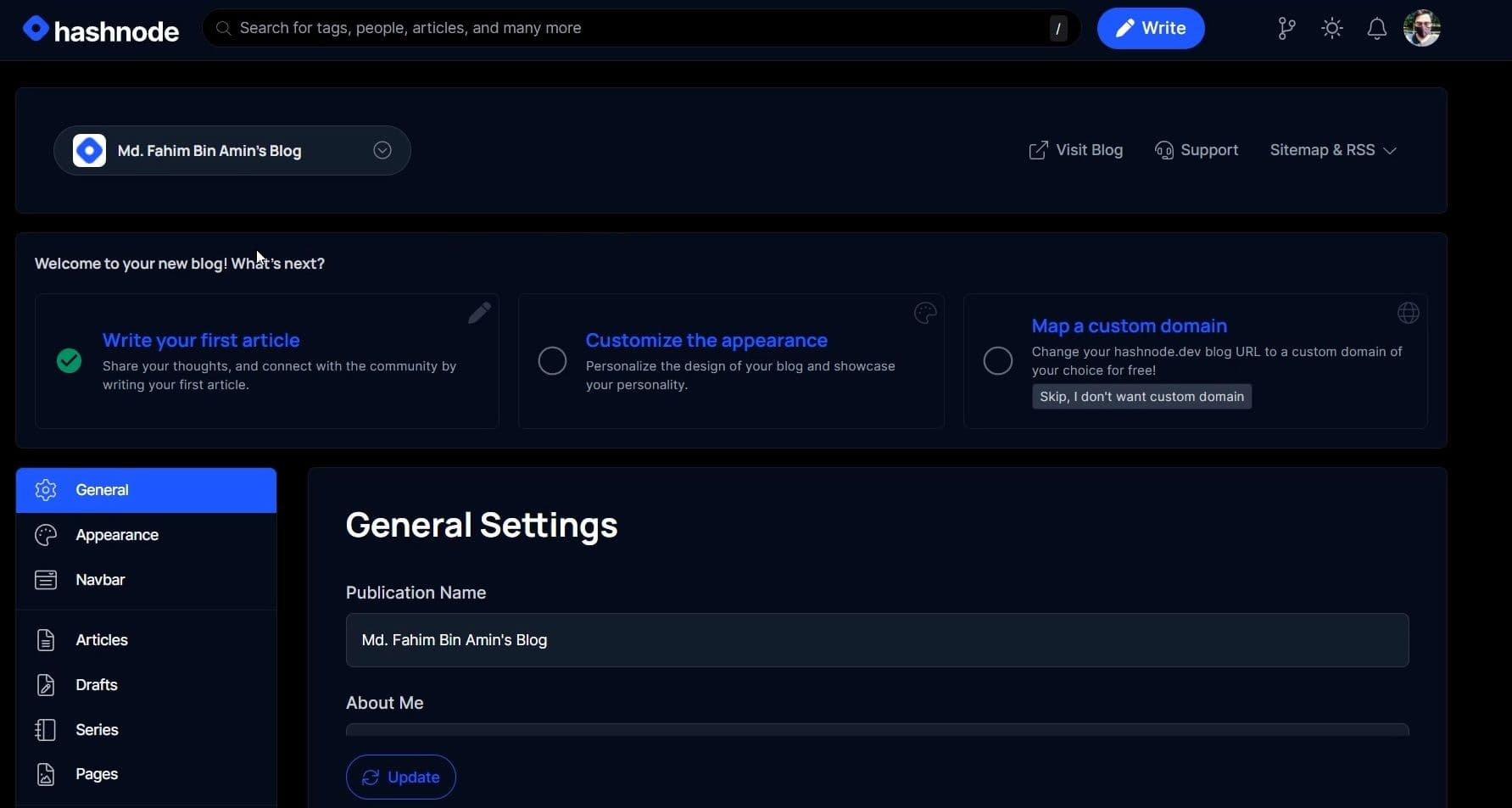This screenshot has width=1512, height=808.
Task: Click the Navbar layout icon
Action: click(46, 580)
